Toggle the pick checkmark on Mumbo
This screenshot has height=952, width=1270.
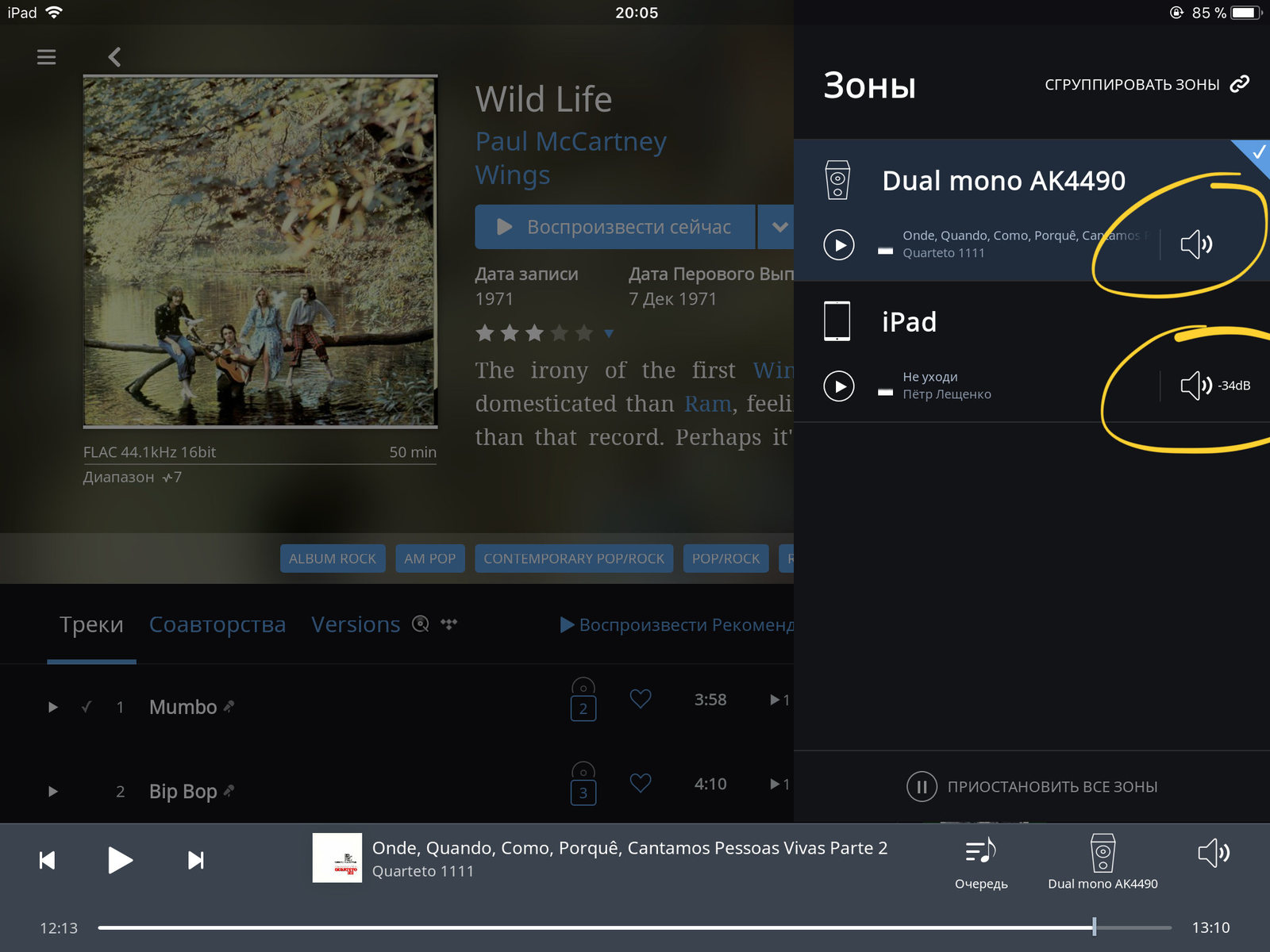87,706
